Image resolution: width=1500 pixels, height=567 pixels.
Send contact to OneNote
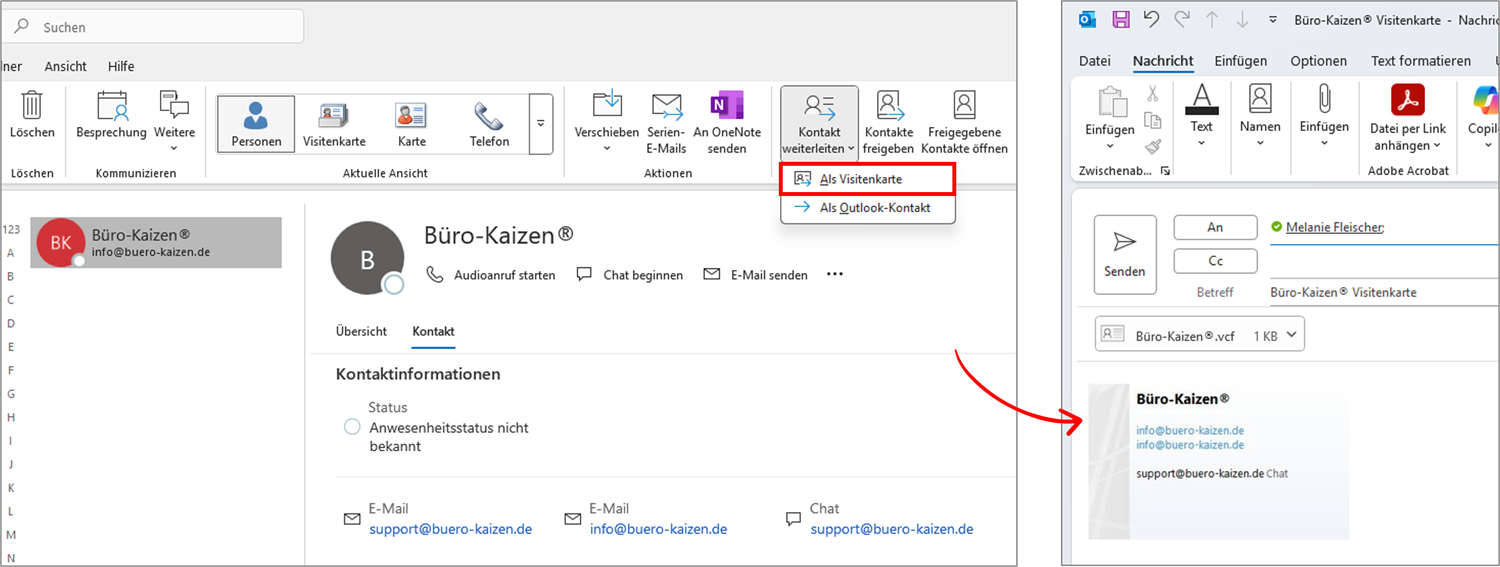tap(727, 107)
